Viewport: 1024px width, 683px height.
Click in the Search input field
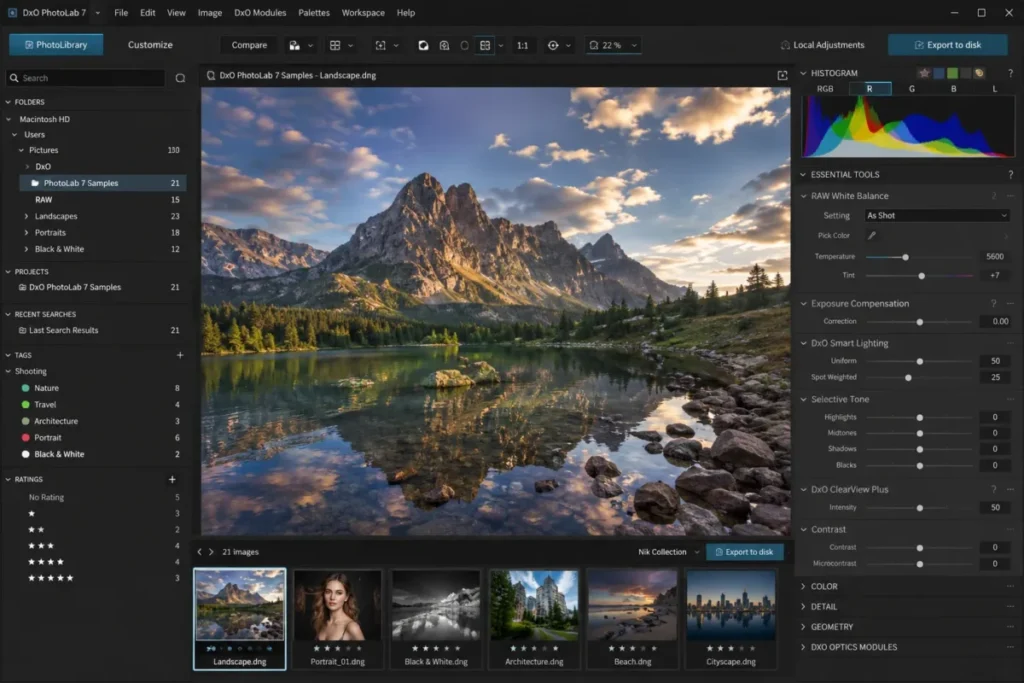click(x=86, y=78)
